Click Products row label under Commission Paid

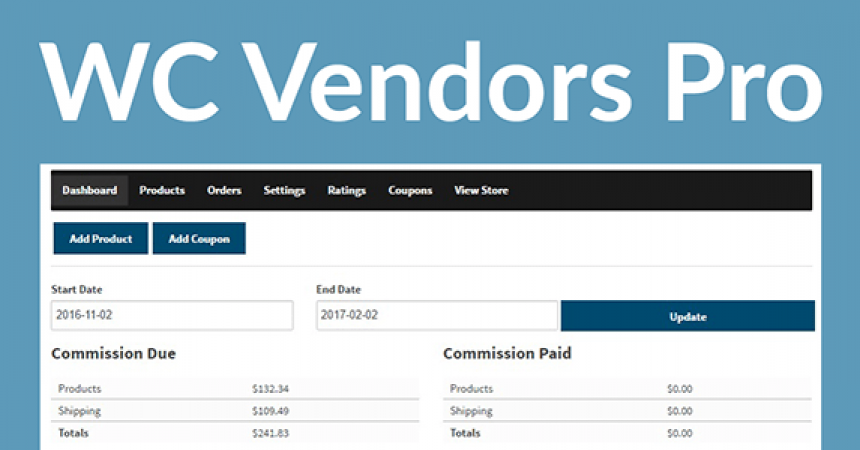[x=472, y=389]
